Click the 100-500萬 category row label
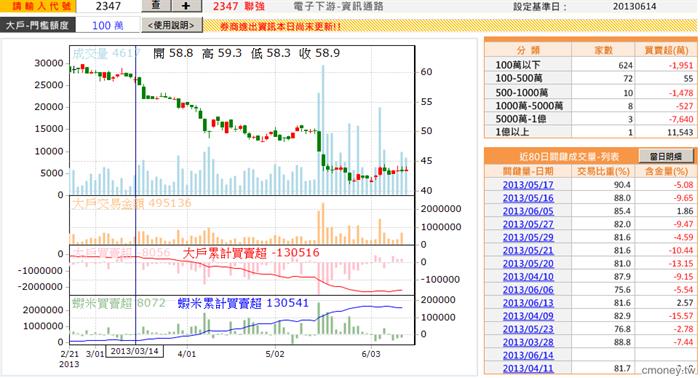Screen dimensions: 700x378 point(519,79)
